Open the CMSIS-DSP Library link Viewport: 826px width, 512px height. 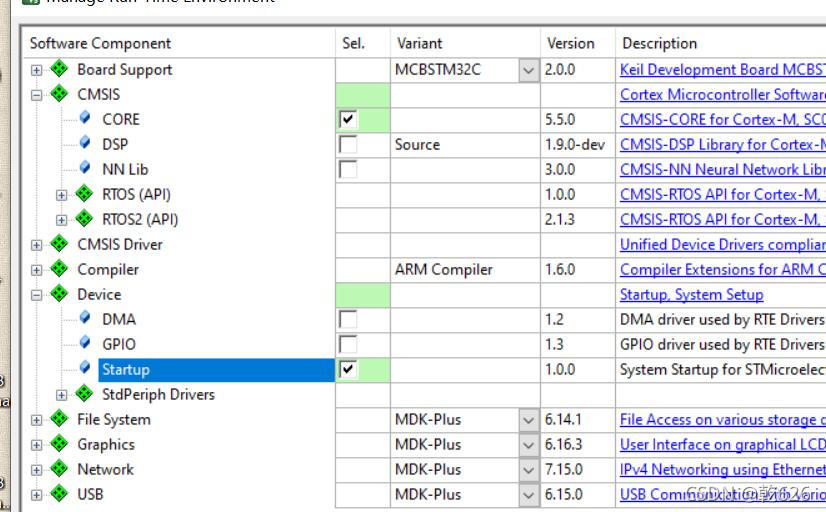pos(723,145)
